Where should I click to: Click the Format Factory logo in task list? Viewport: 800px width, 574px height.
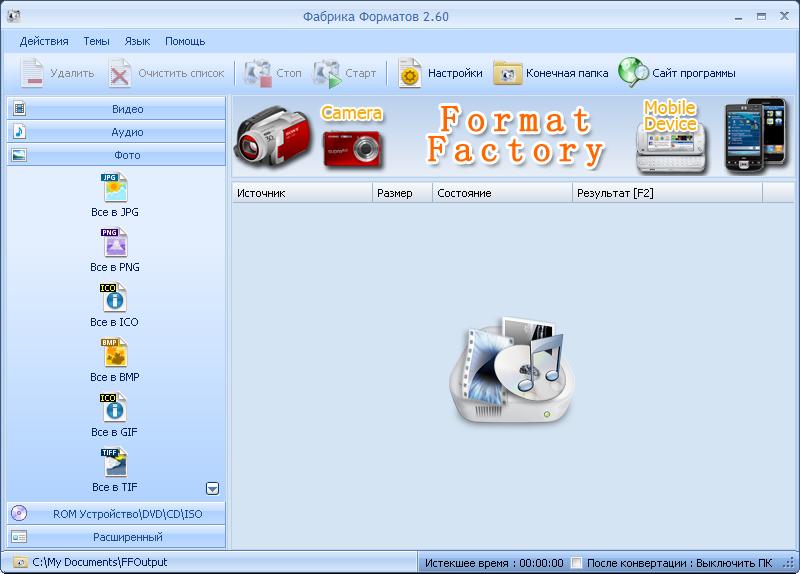512,370
